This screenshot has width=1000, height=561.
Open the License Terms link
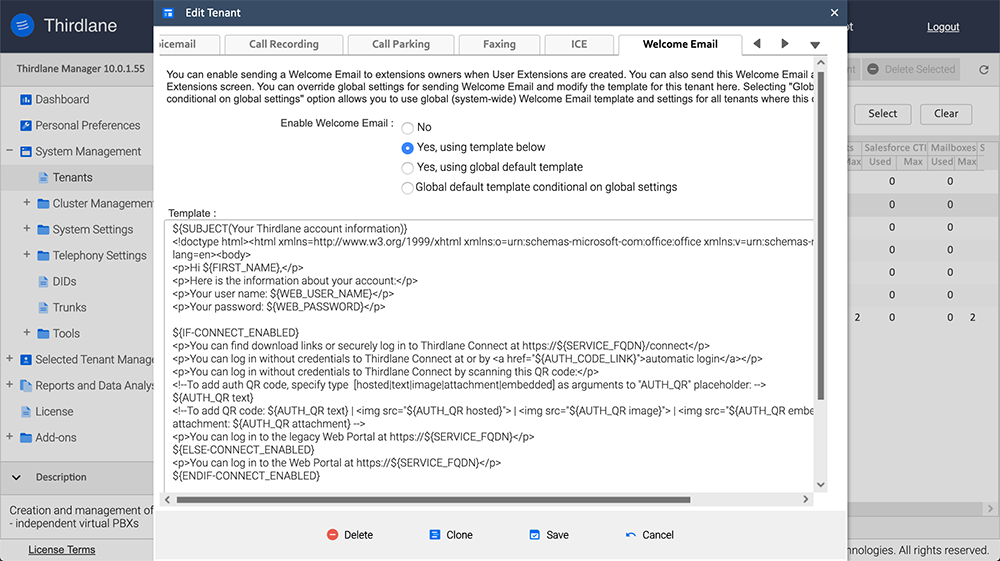[x=62, y=550]
